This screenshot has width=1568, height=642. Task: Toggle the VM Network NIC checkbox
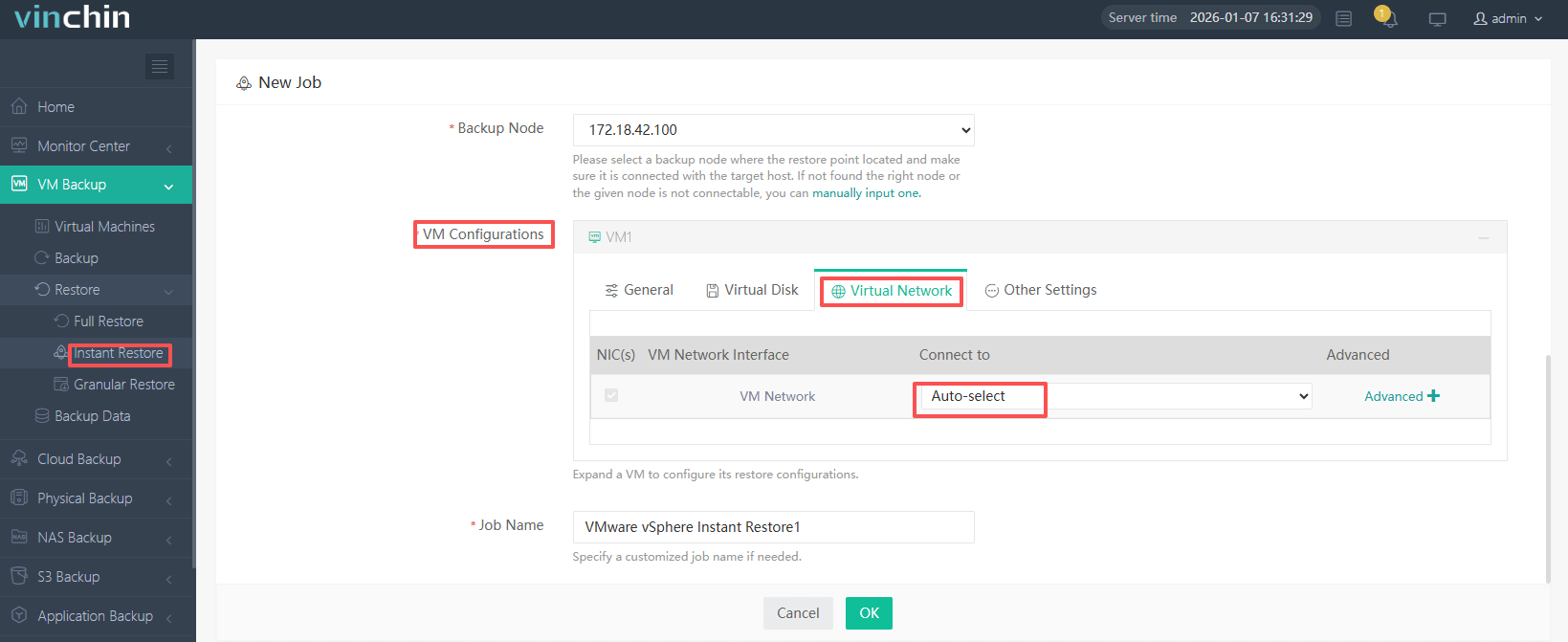(x=611, y=395)
